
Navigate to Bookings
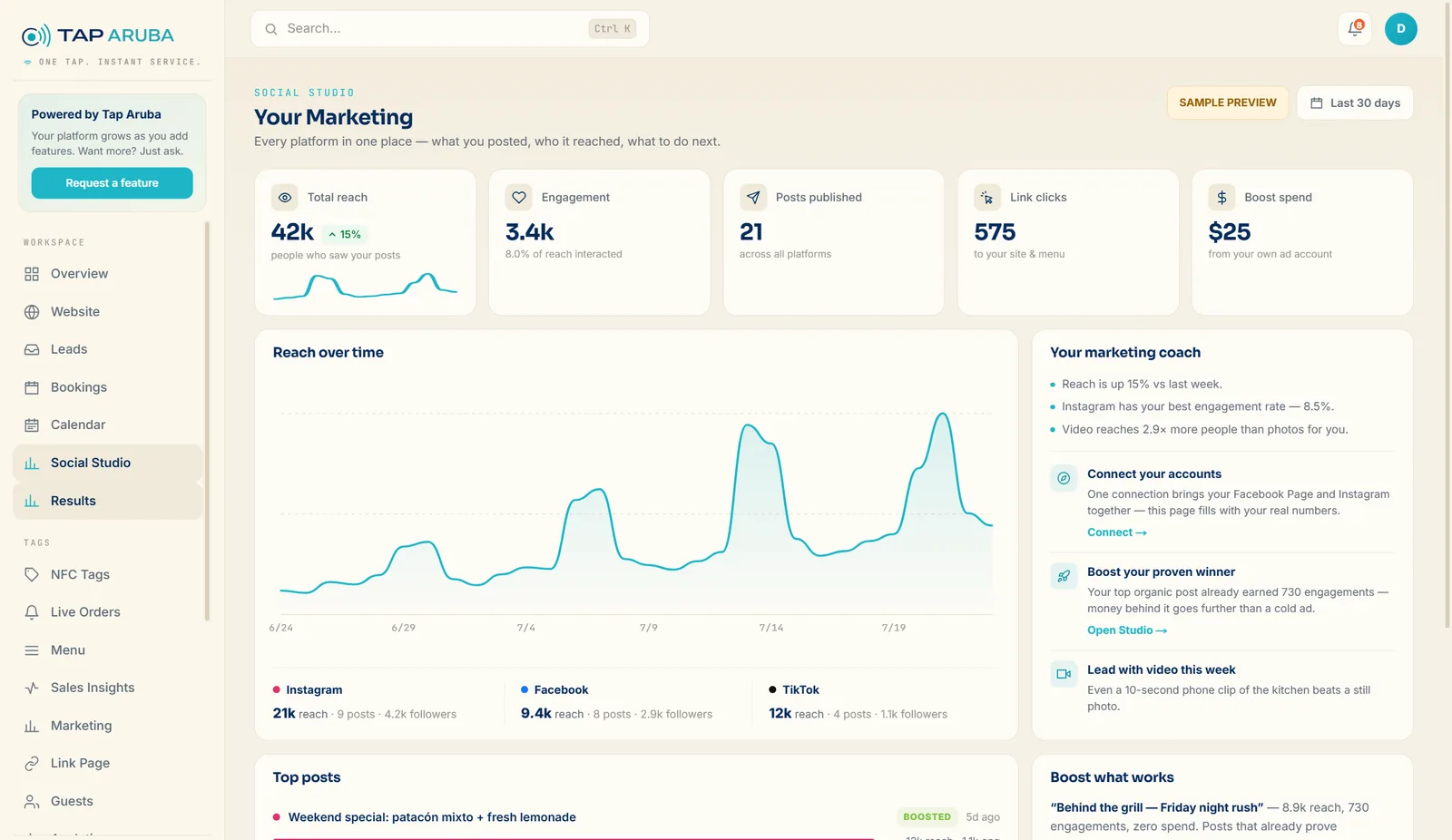pos(108,387)
